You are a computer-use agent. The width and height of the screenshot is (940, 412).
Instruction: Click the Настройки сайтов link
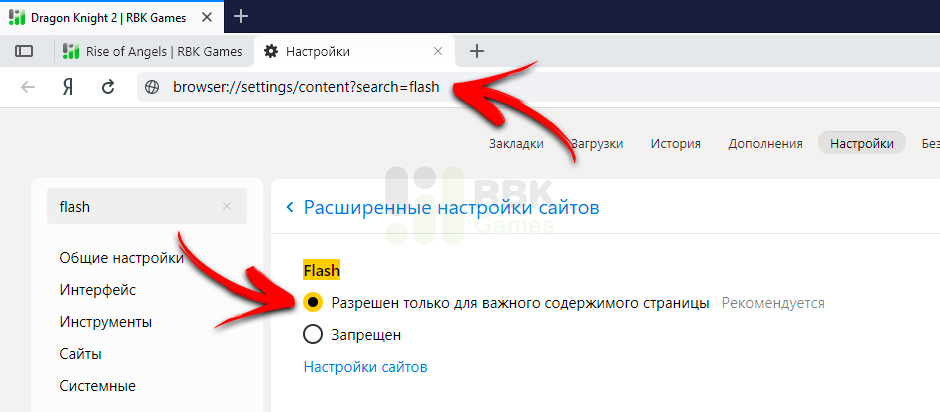coord(365,367)
